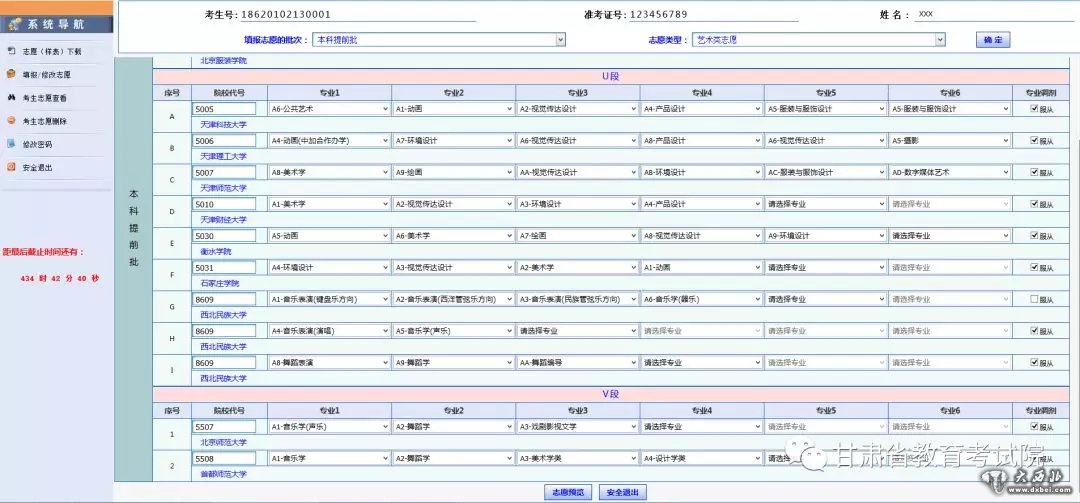Screen dimensions: 1080x503
Task: Open row A 专业1 dropdown showing A6-公共艺术
Action: tap(329, 109)
